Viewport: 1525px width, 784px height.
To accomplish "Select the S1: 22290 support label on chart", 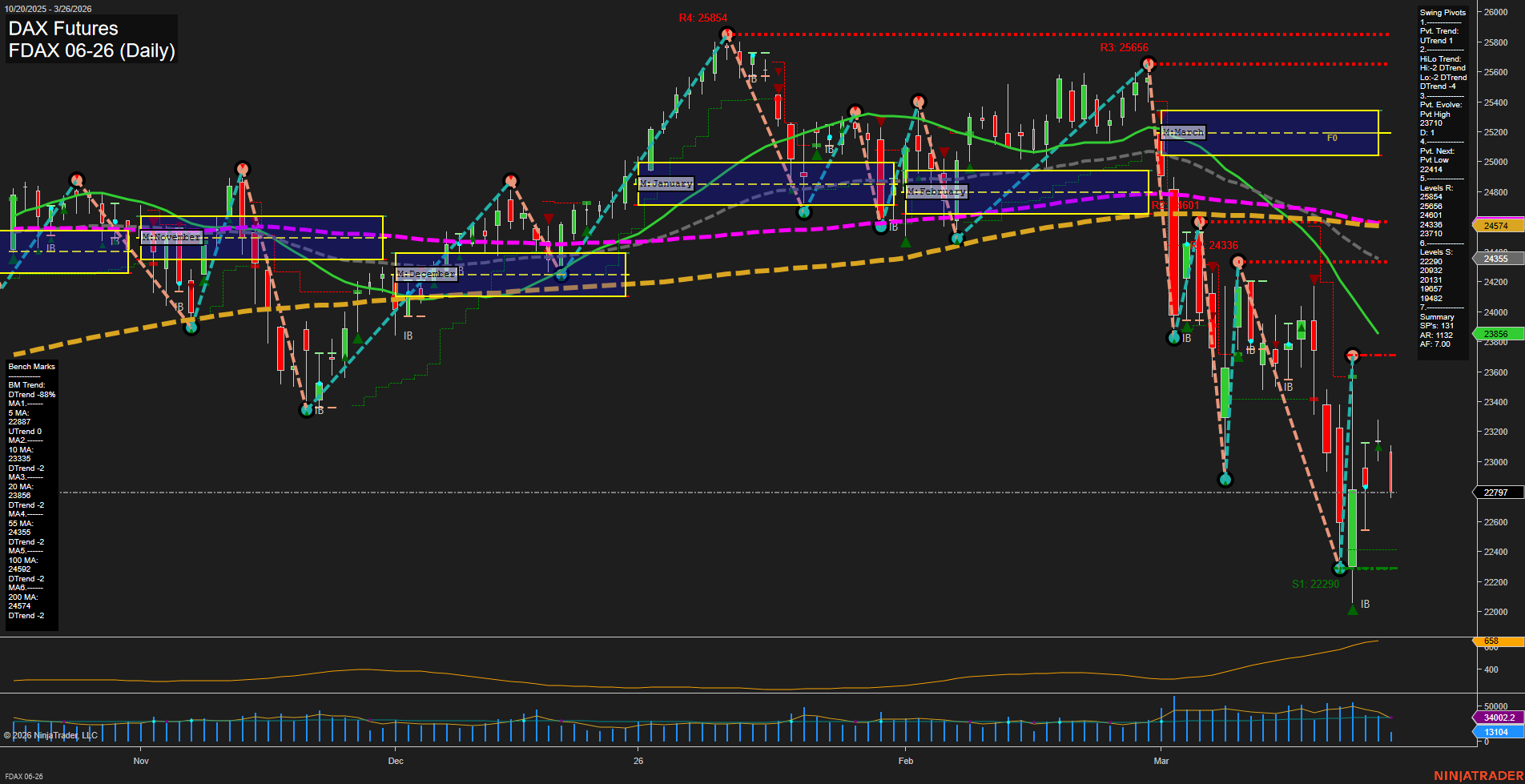I will pyautogui.click(x=1315, y=584).
